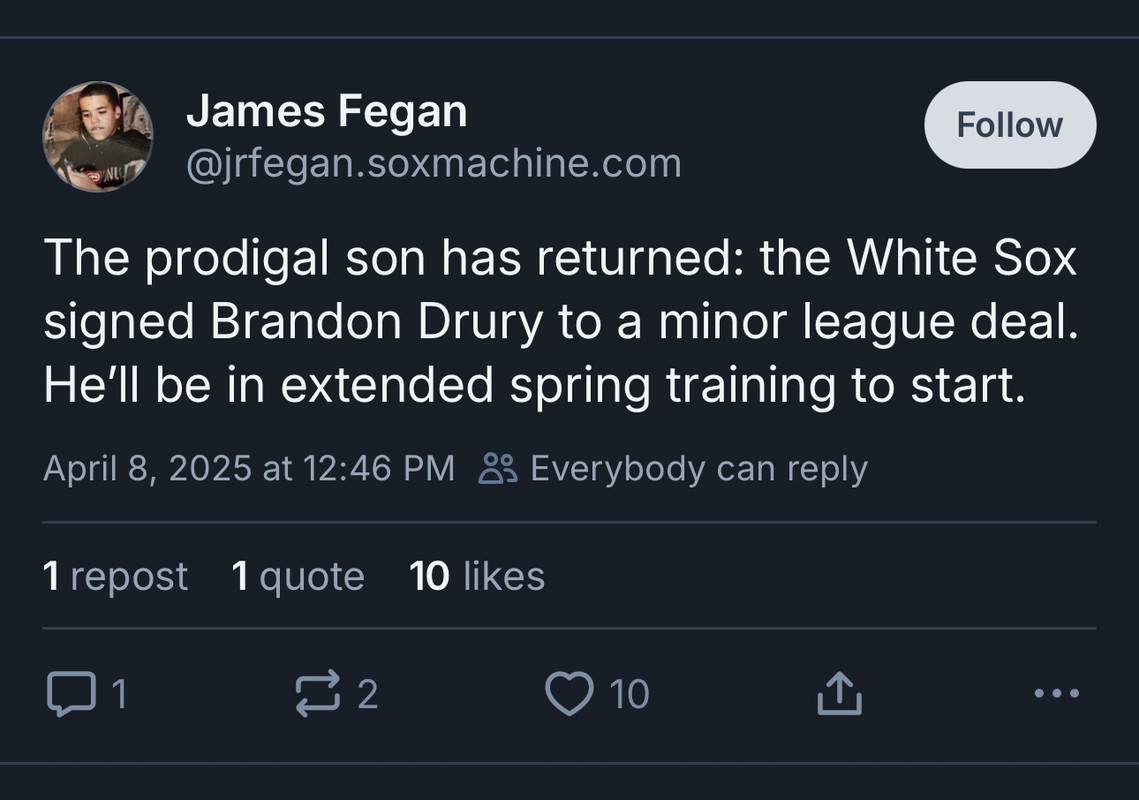
Task: View the 1 repost list
Action: click(x=115, y=576)
